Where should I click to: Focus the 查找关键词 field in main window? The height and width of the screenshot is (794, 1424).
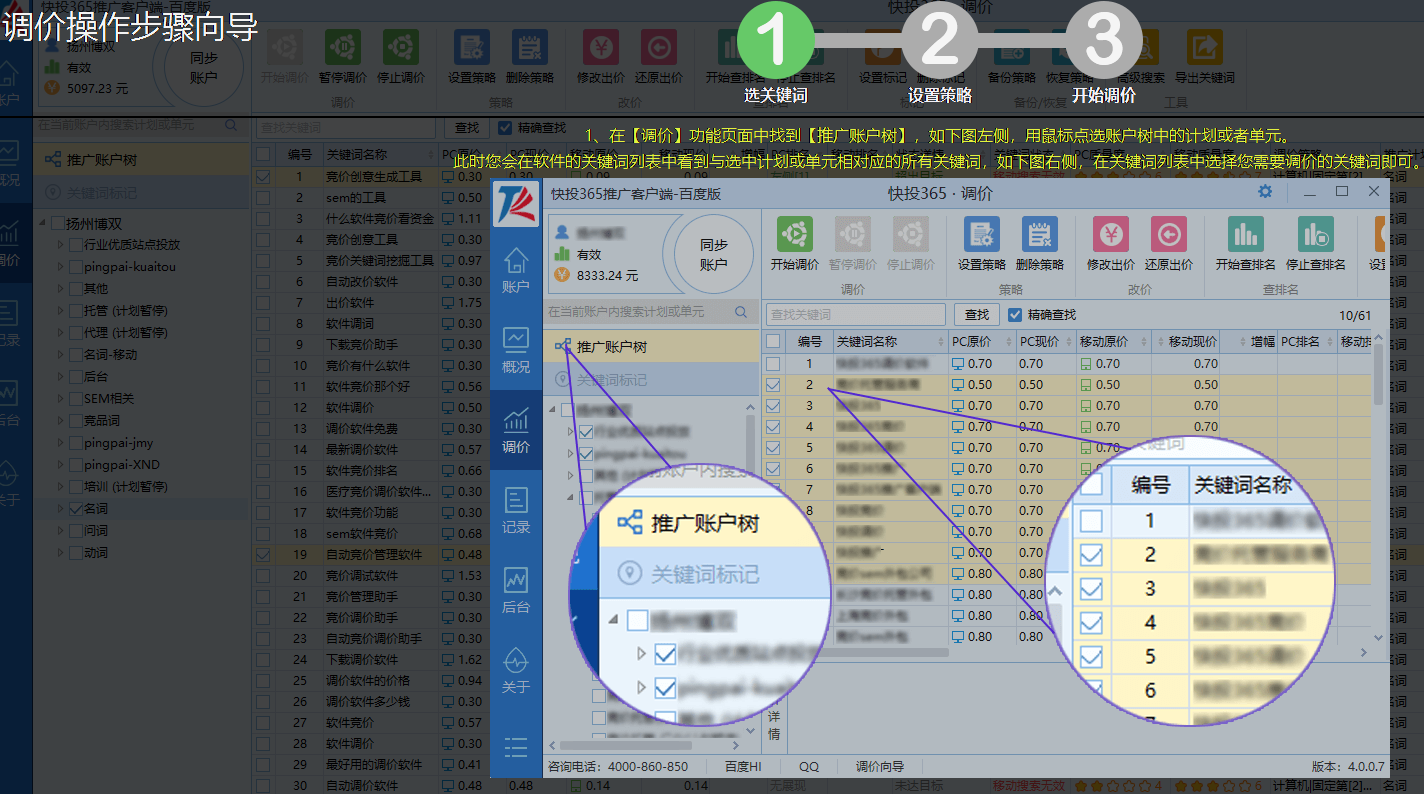(x=346, y=128)
